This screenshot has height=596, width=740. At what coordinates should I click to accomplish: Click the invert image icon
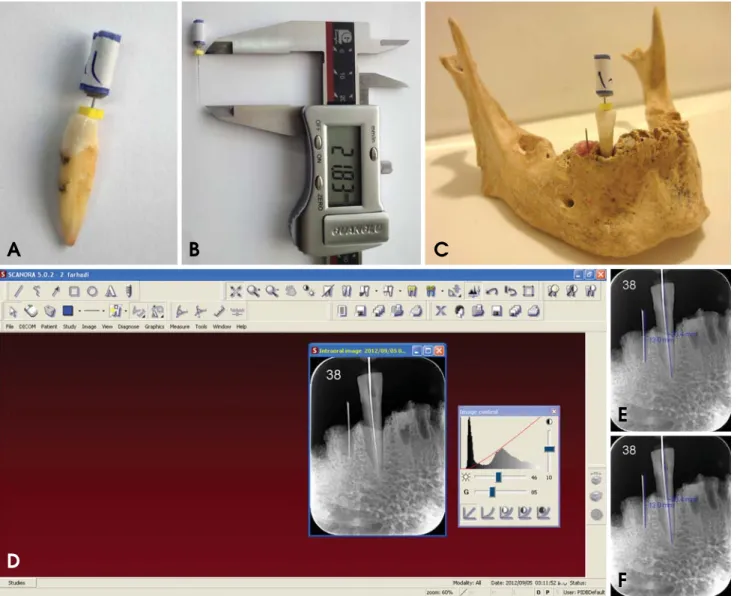(x=328, y=291)
